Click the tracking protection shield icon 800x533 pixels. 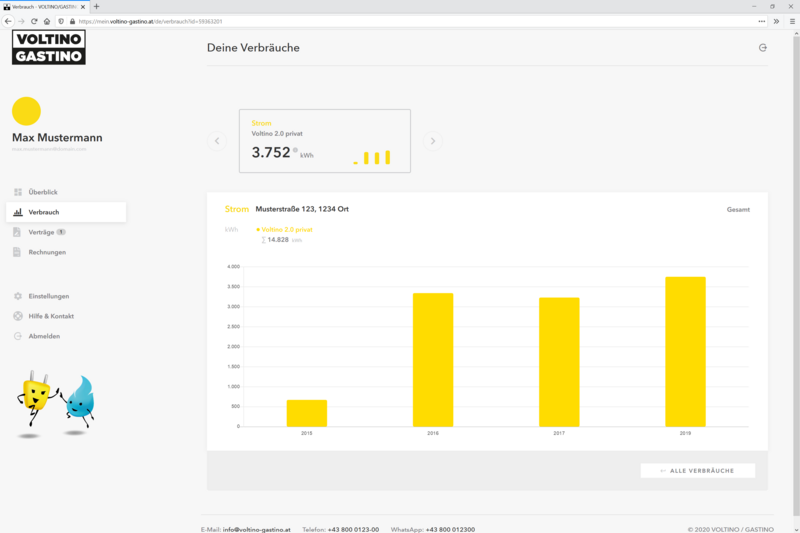pos(61,21)
